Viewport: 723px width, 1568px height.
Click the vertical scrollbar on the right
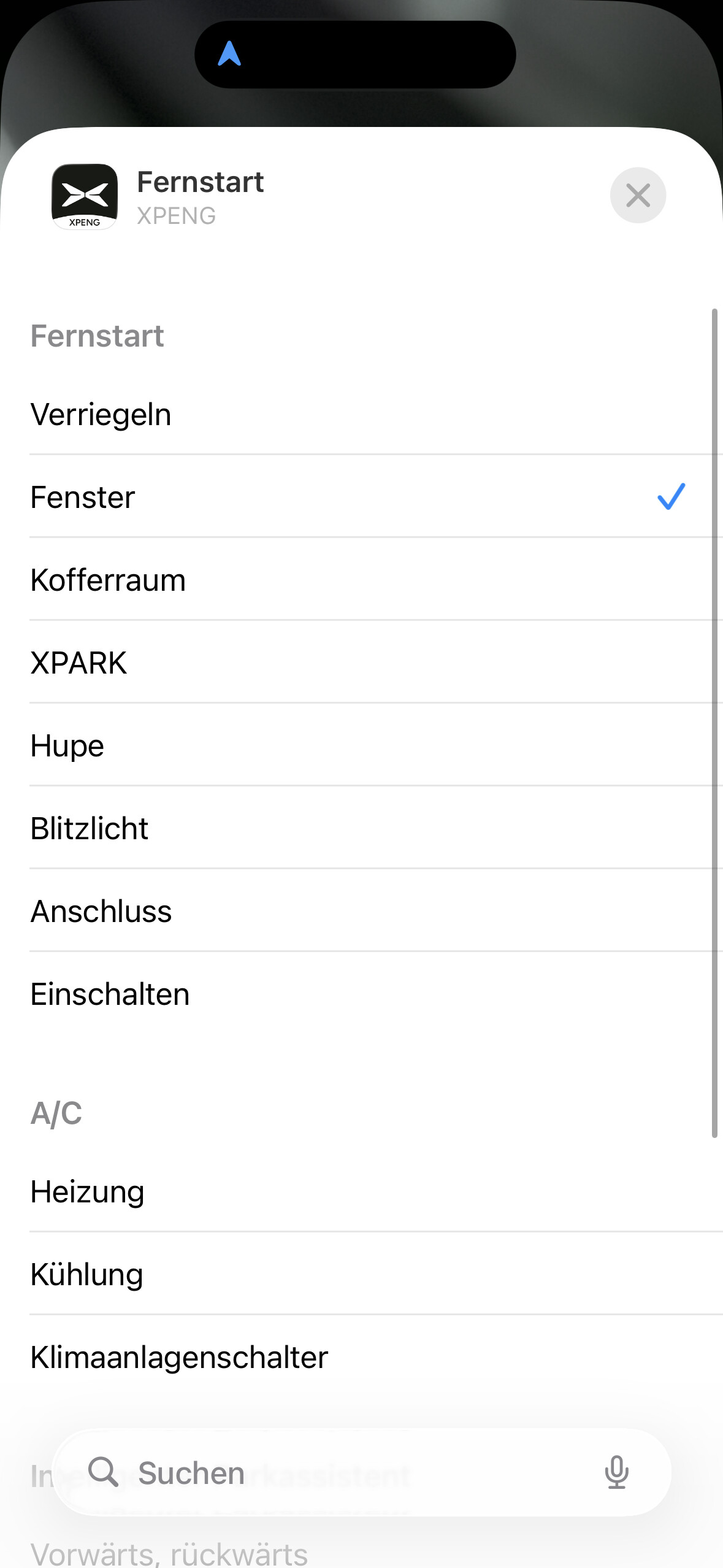(x=714, y=724)
